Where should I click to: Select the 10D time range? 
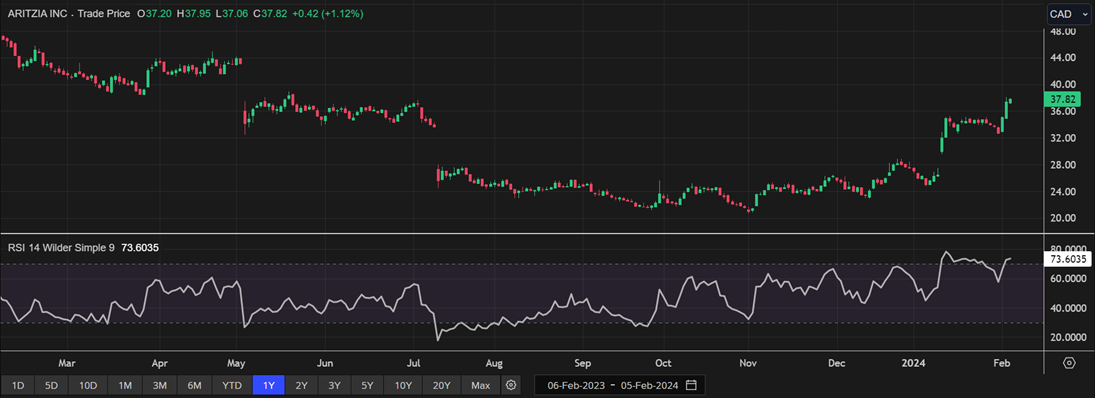pos(89,385)
